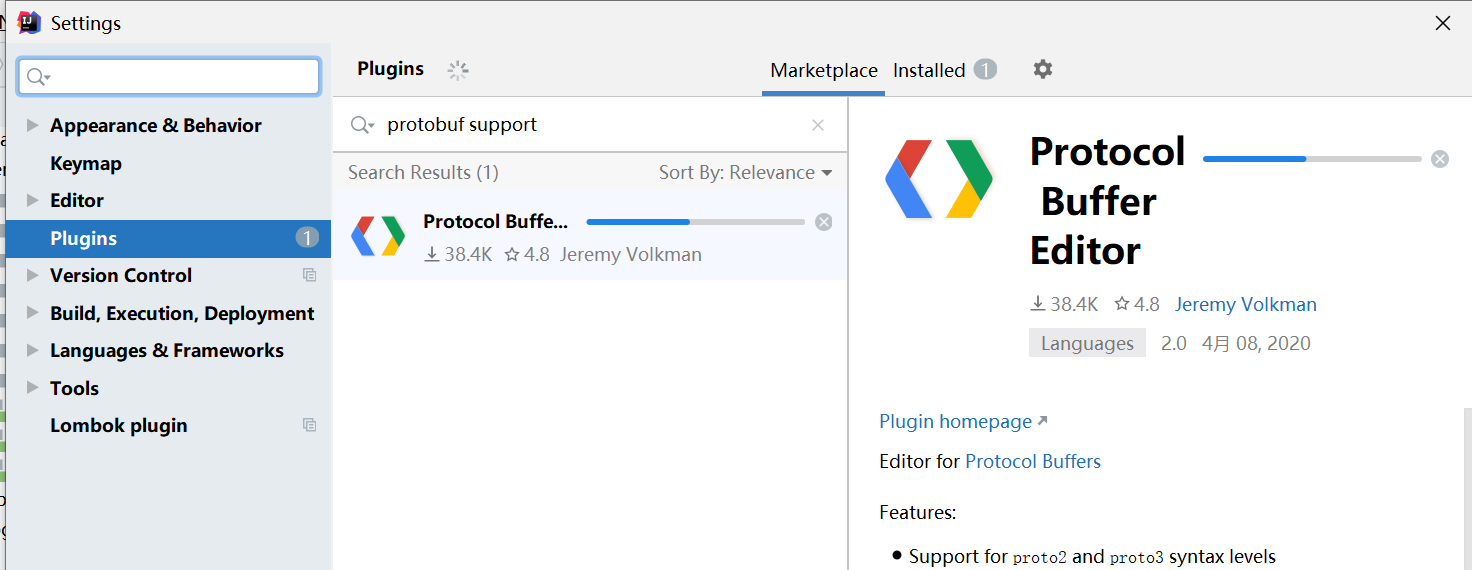Screen dimensions: 1472x570
Task: Click the version 2.0 text
Action: 1174,343
